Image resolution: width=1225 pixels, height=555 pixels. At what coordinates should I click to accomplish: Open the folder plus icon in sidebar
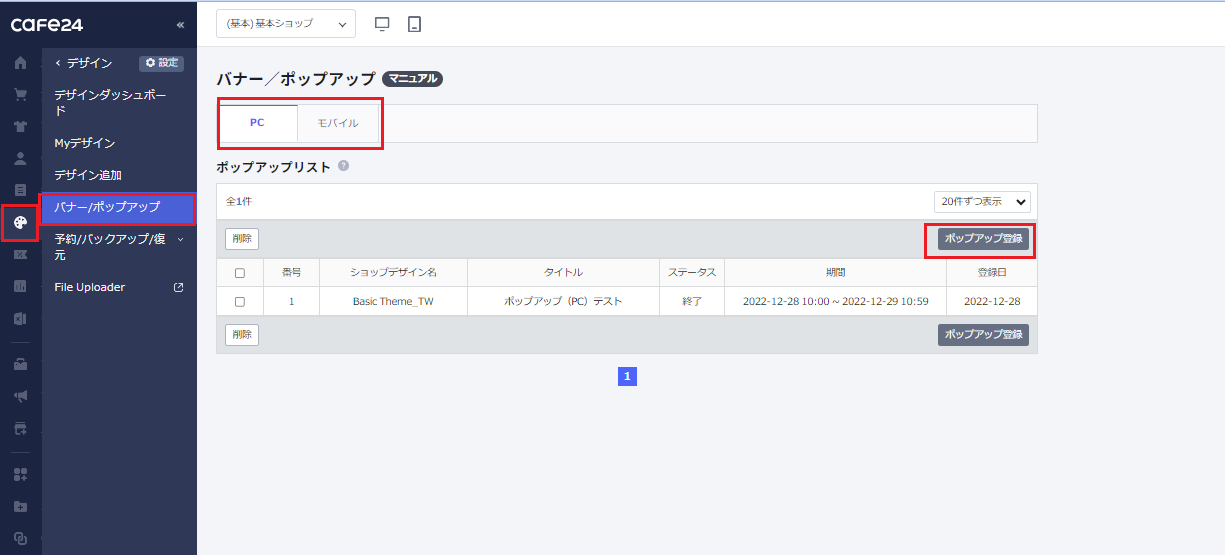click(x=20, y=506)
